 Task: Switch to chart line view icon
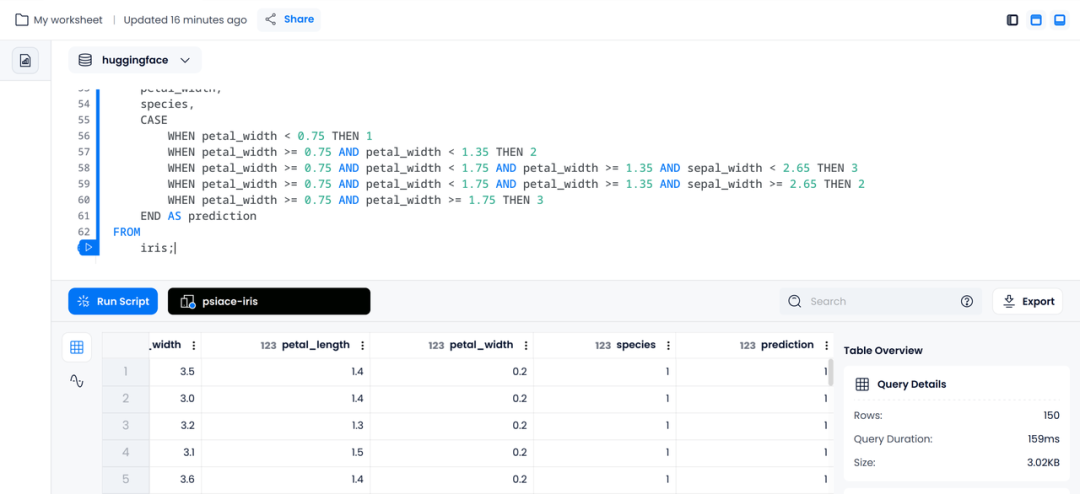(x=76, y=380)
